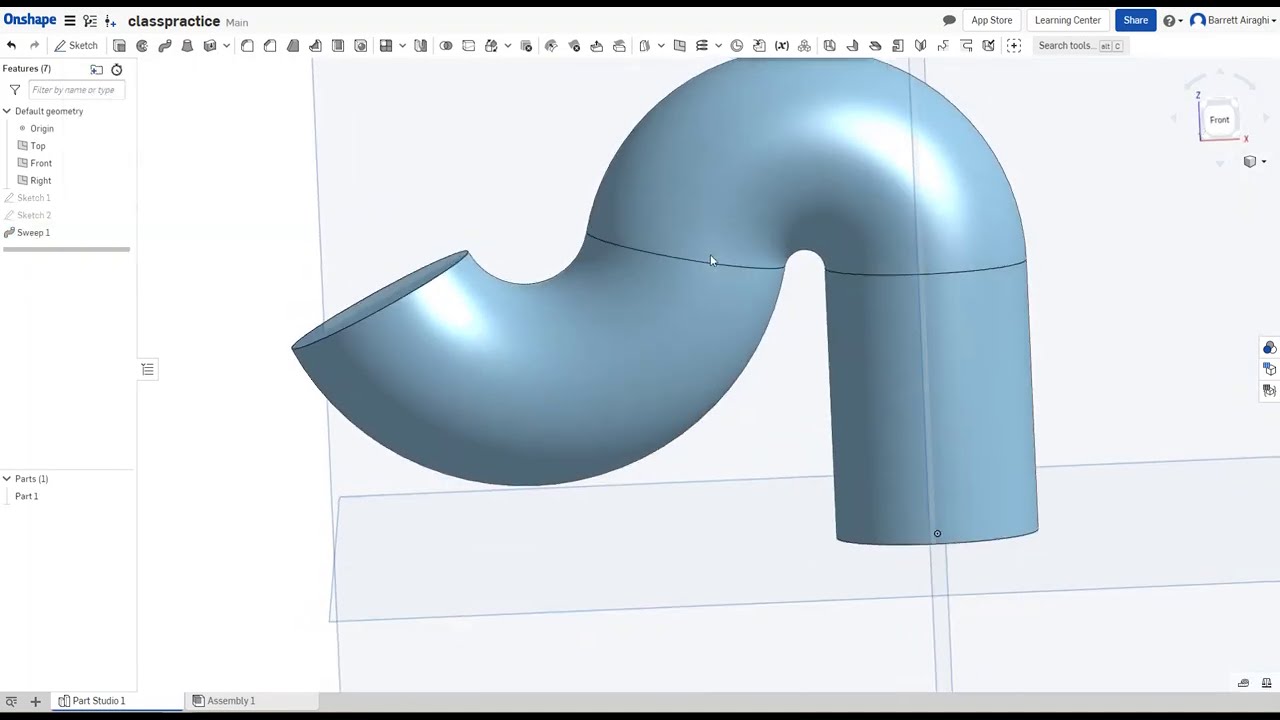This screenshot has width=1280, height=720.
Task: Collapse the Default geometry group
Action: (7, 111)
